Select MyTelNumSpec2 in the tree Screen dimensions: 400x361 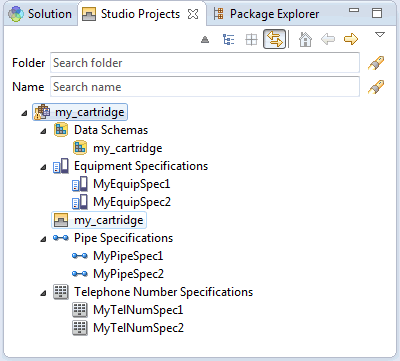tap(128, 328)
